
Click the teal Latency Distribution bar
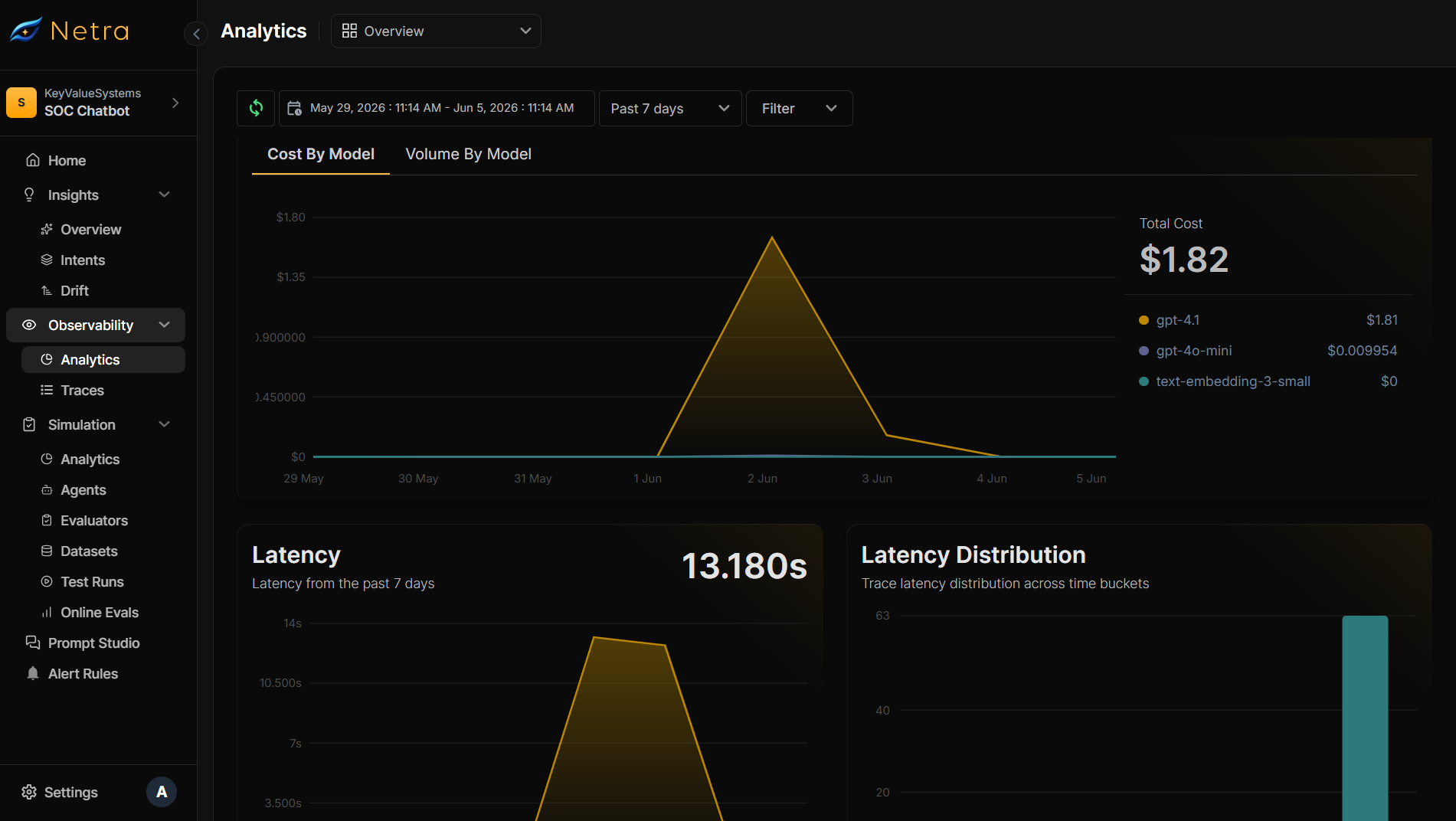tap(1365, 718)
